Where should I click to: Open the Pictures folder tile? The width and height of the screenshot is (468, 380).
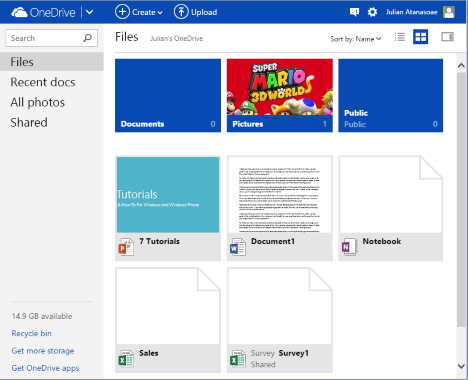tap(280, 96)
